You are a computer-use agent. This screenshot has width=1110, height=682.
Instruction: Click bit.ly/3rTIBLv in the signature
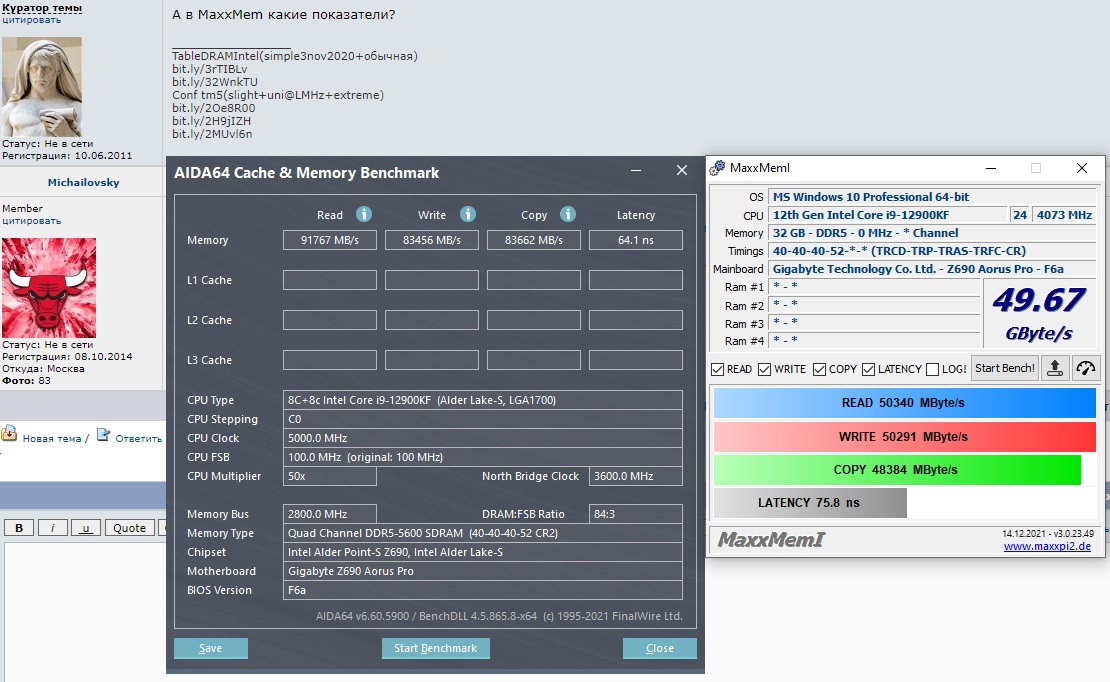pos(210,69)
